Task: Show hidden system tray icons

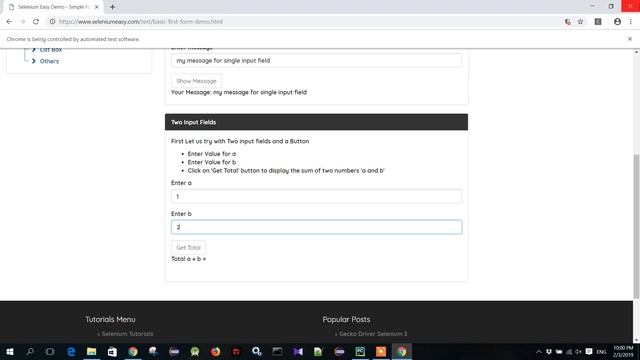Action: 539,352
